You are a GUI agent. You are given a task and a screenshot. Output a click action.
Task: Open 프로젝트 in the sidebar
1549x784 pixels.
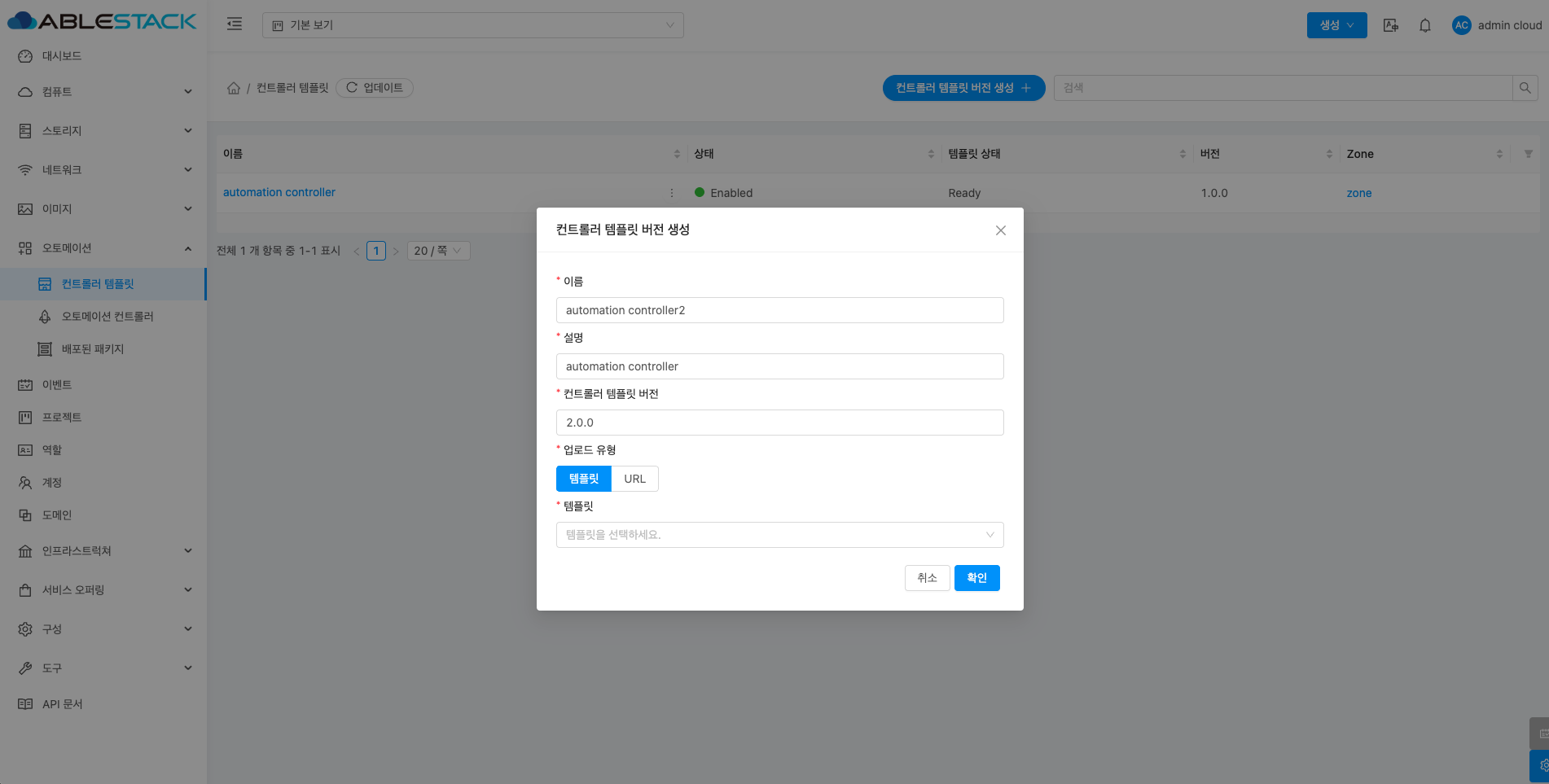click(103, 418)
